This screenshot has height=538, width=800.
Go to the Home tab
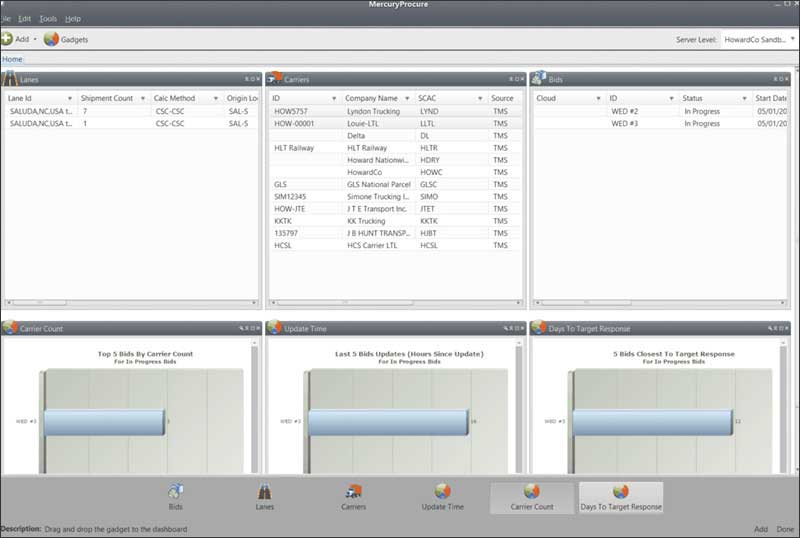[12, 59]
